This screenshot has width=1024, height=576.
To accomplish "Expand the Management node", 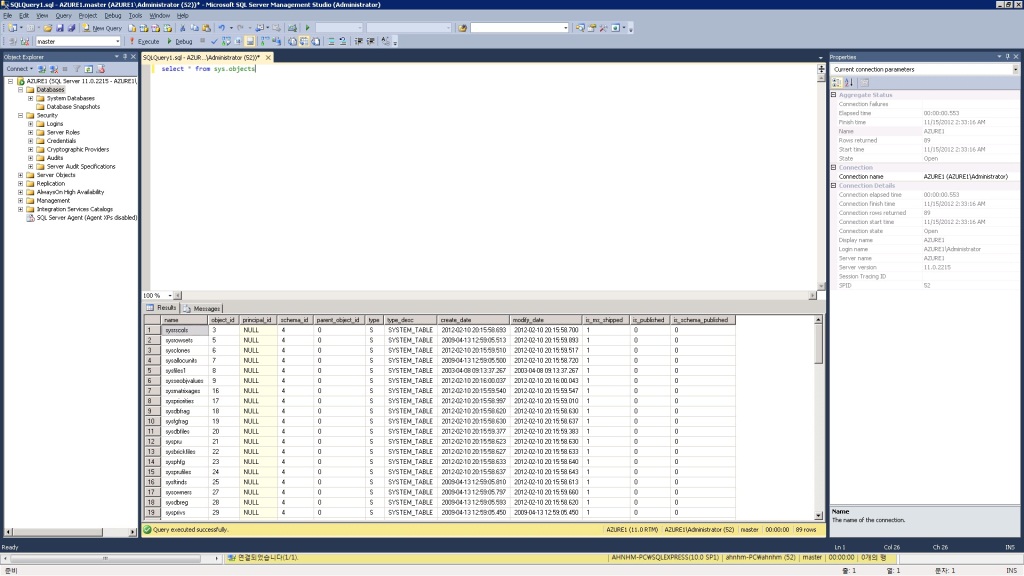I will (x=20, y=200).
